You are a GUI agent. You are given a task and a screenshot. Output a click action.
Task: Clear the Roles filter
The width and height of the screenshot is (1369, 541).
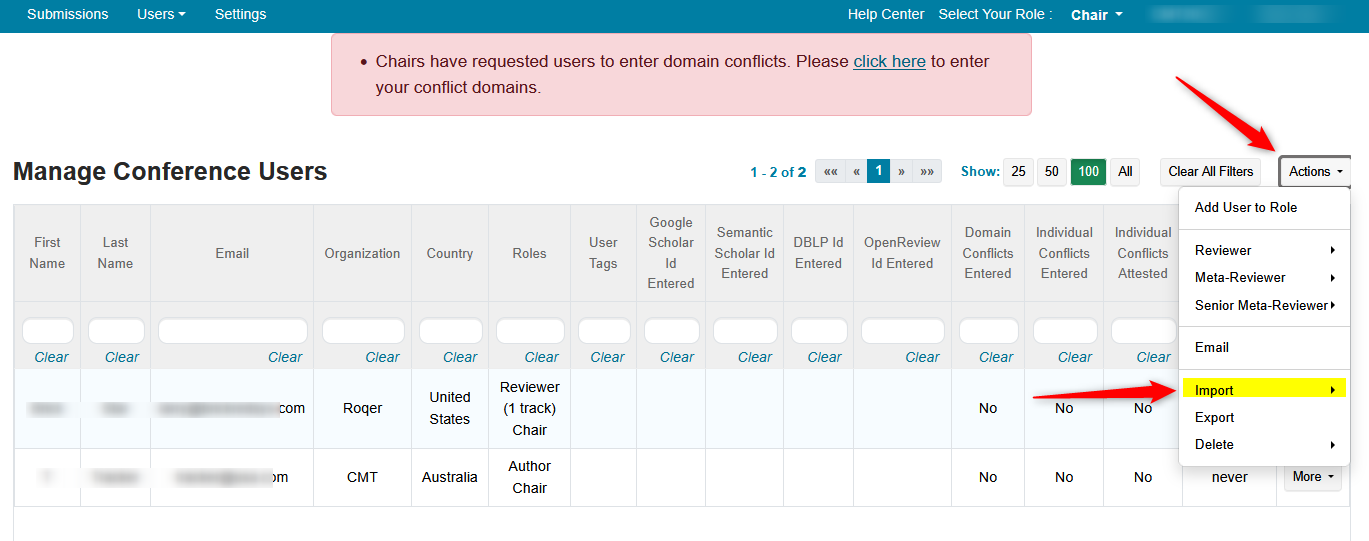542,357
